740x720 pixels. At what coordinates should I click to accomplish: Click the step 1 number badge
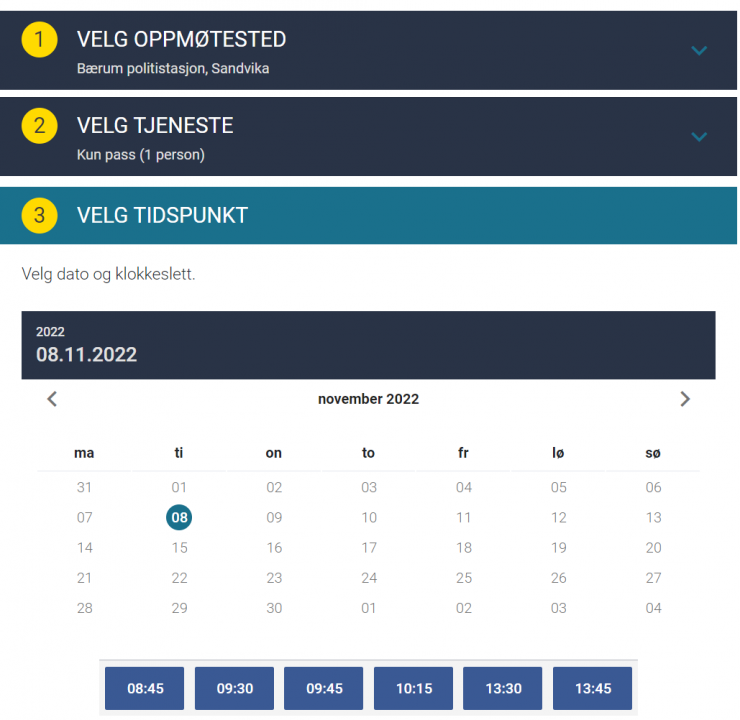coord(40,40)
